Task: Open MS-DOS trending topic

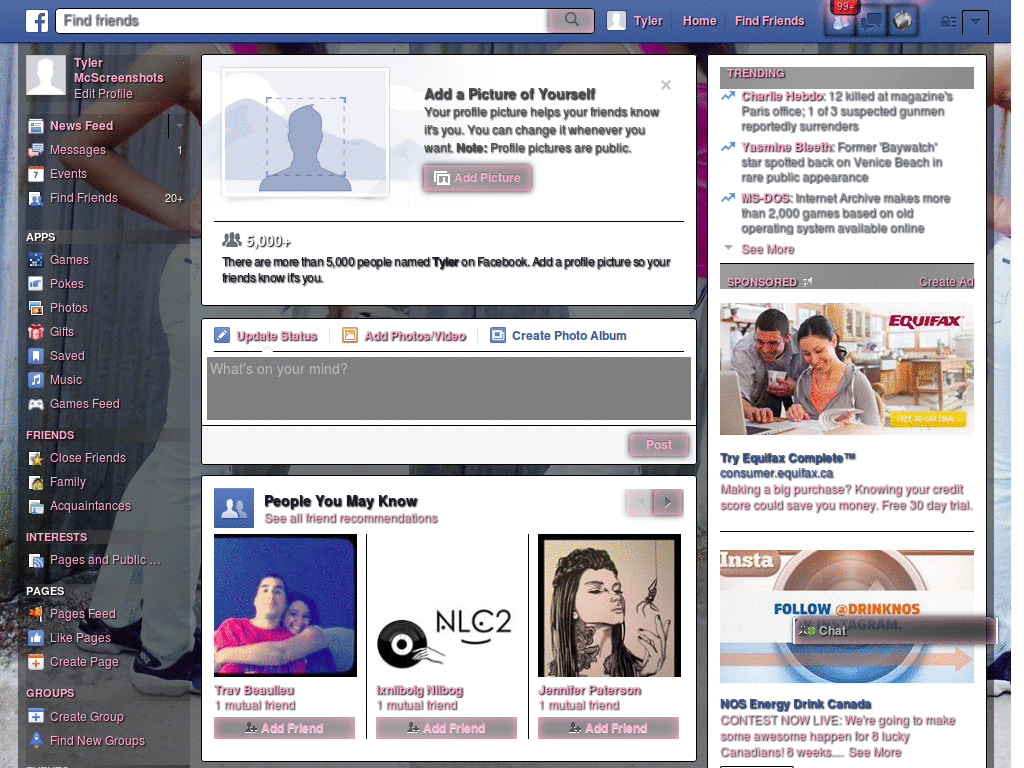Action: pos(766,199)
